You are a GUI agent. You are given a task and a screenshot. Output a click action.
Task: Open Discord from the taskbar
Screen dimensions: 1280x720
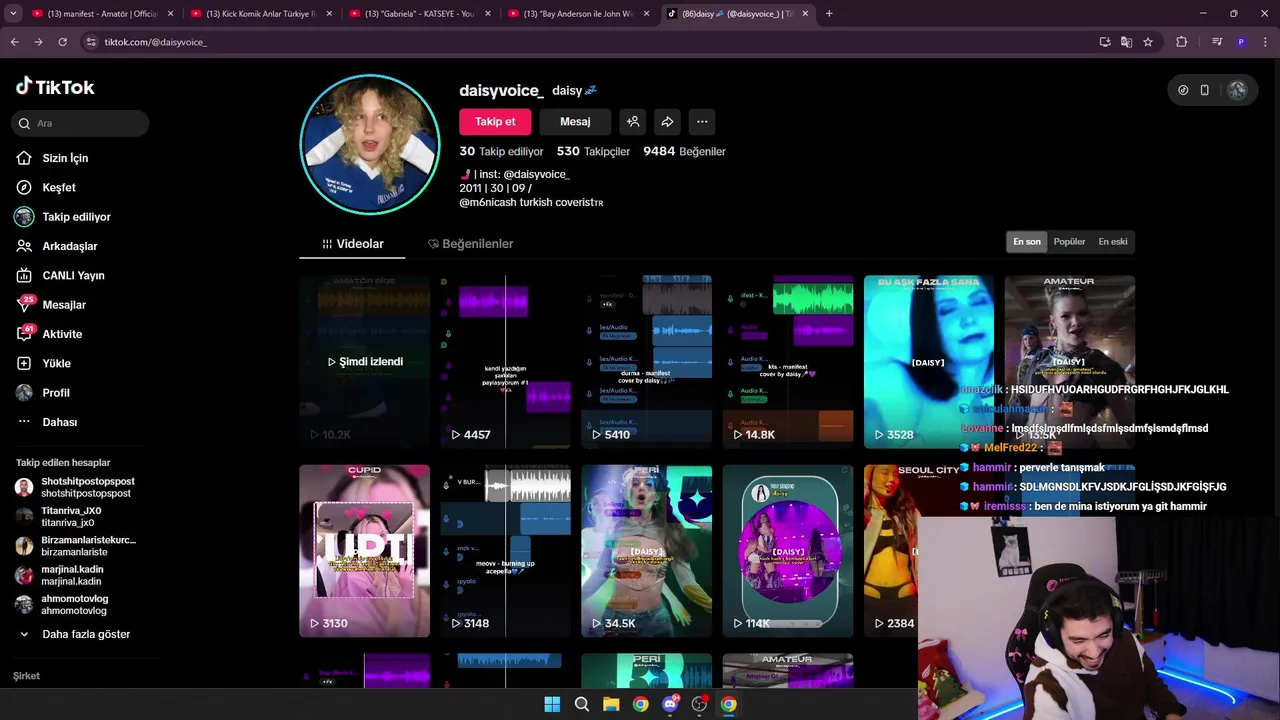pyautogui.click(x=670, y=704)
